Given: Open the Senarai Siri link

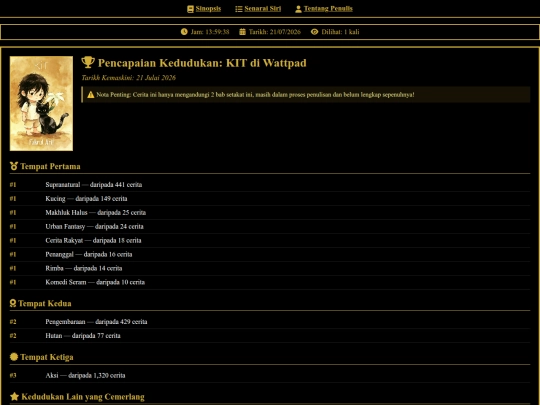Looking at the screenshot, I should pyautogui.click(x=262, y=9).
